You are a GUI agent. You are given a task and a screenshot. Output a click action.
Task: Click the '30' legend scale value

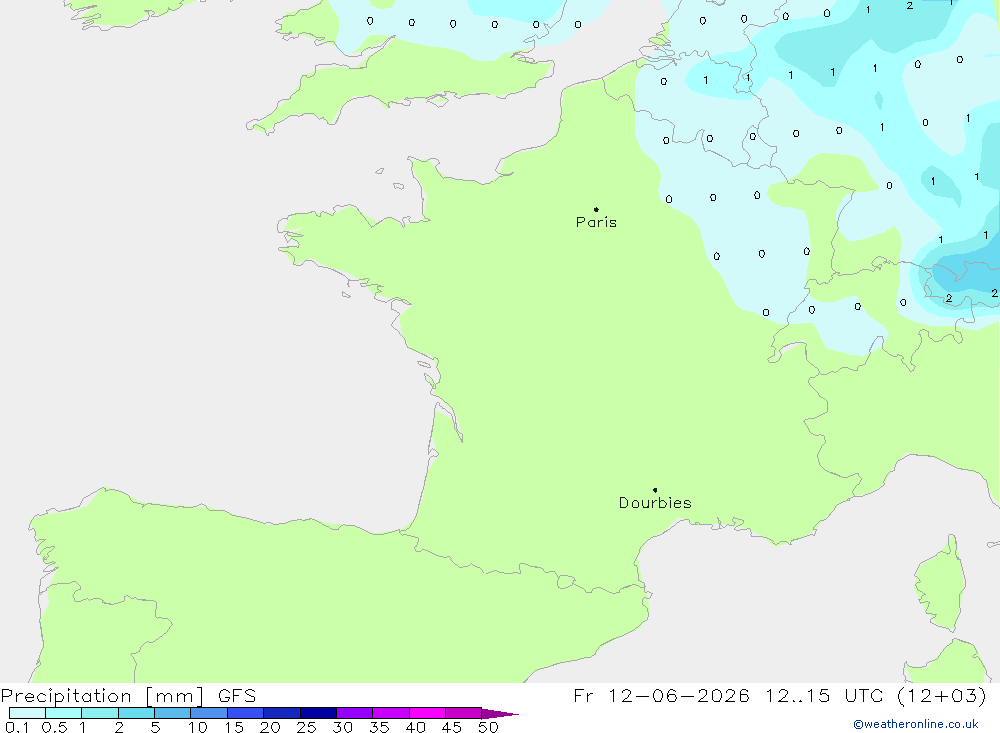pos(343,727)
